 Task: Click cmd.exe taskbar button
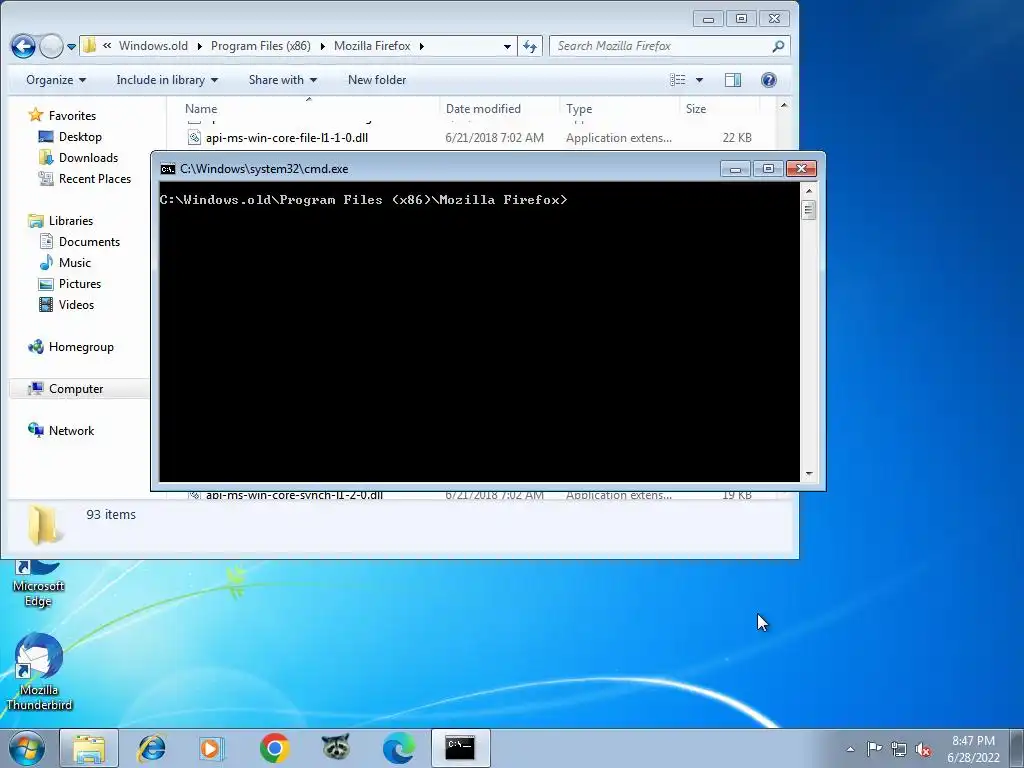coord(460,748)
